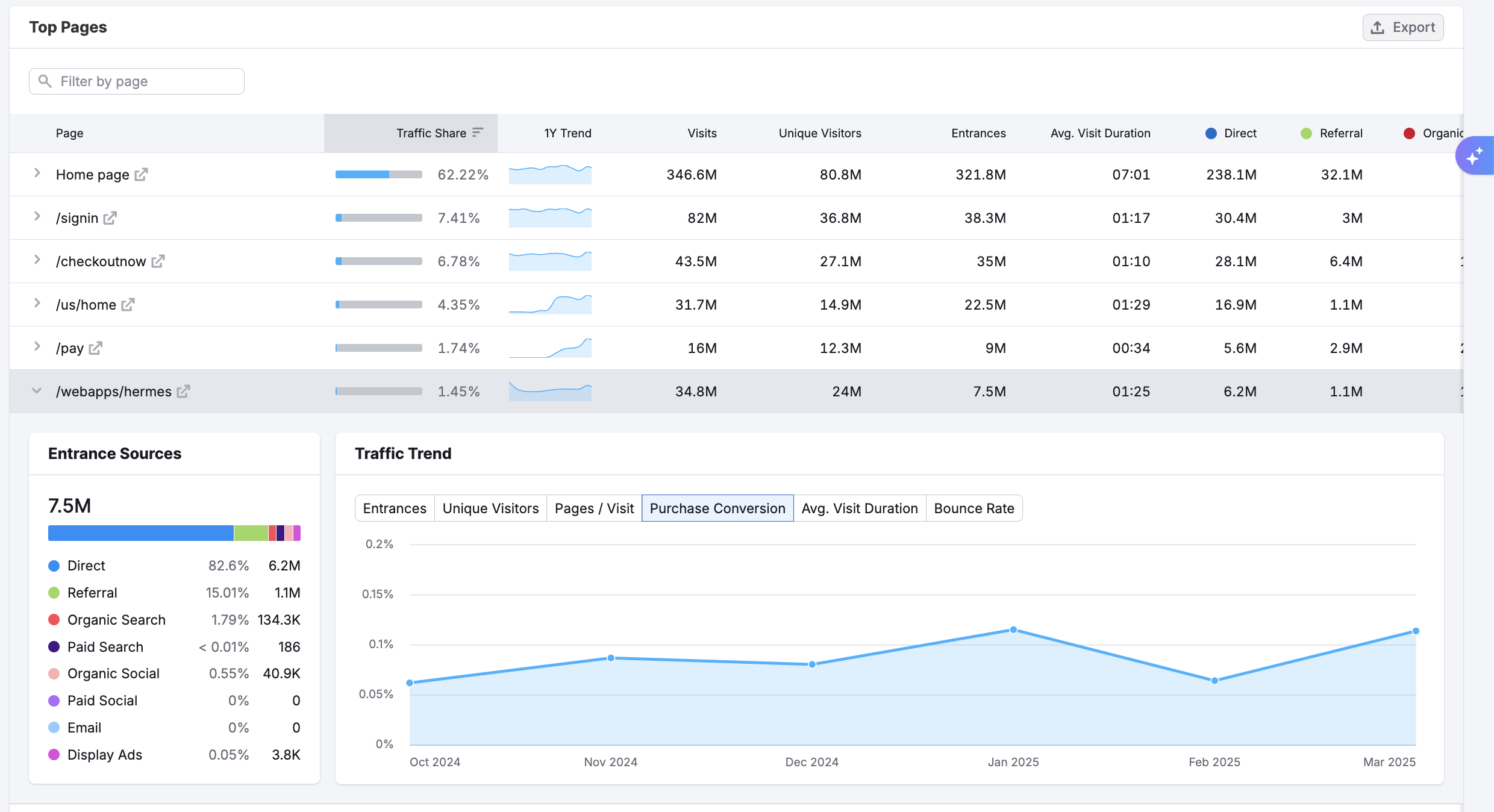Sort by Unique Visitors column header
1494x812 pixels.
(x=819, y=133)
